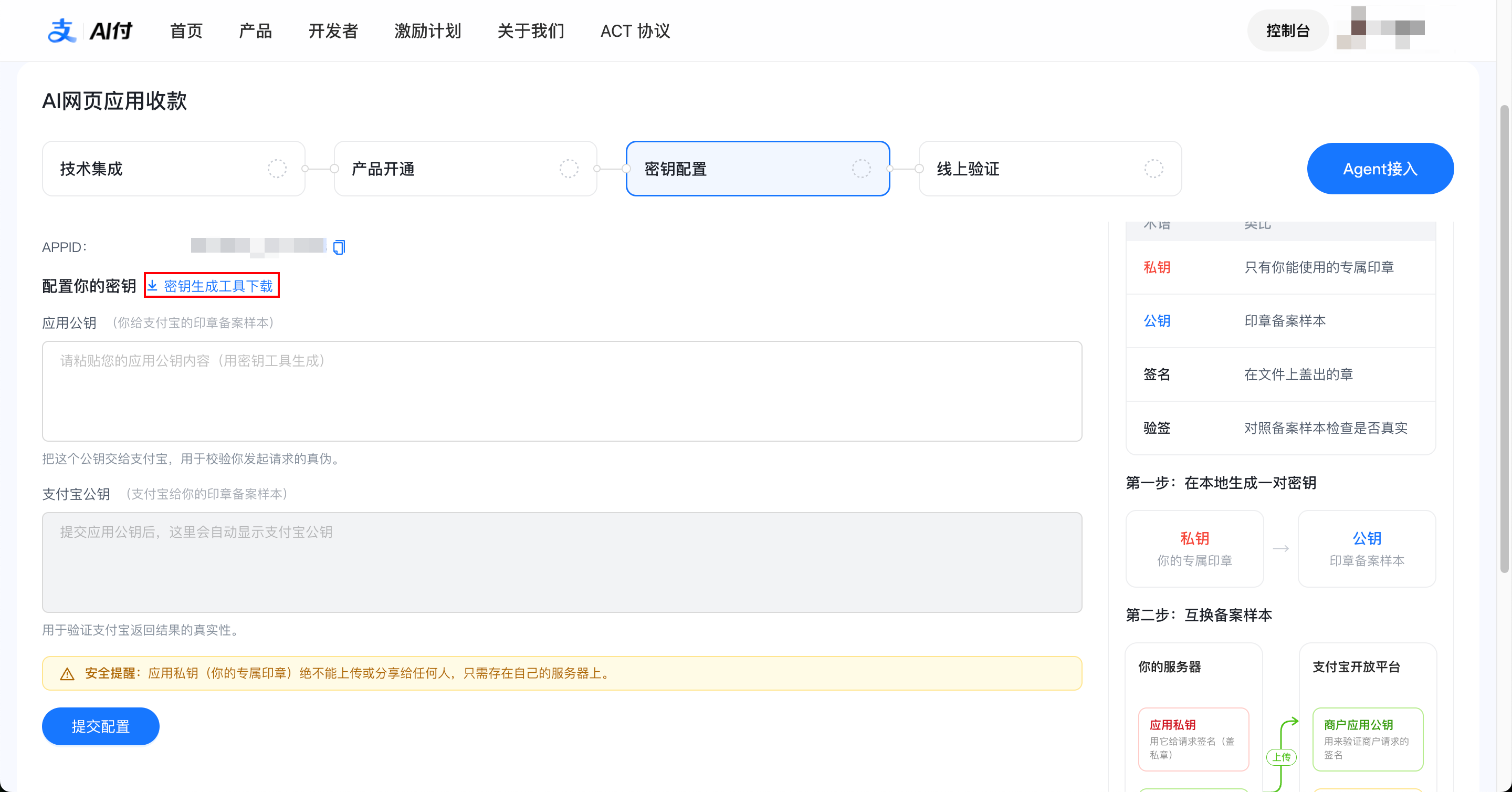
Task: Open 关于我们 in the top navigation
Action: point(531,30)
